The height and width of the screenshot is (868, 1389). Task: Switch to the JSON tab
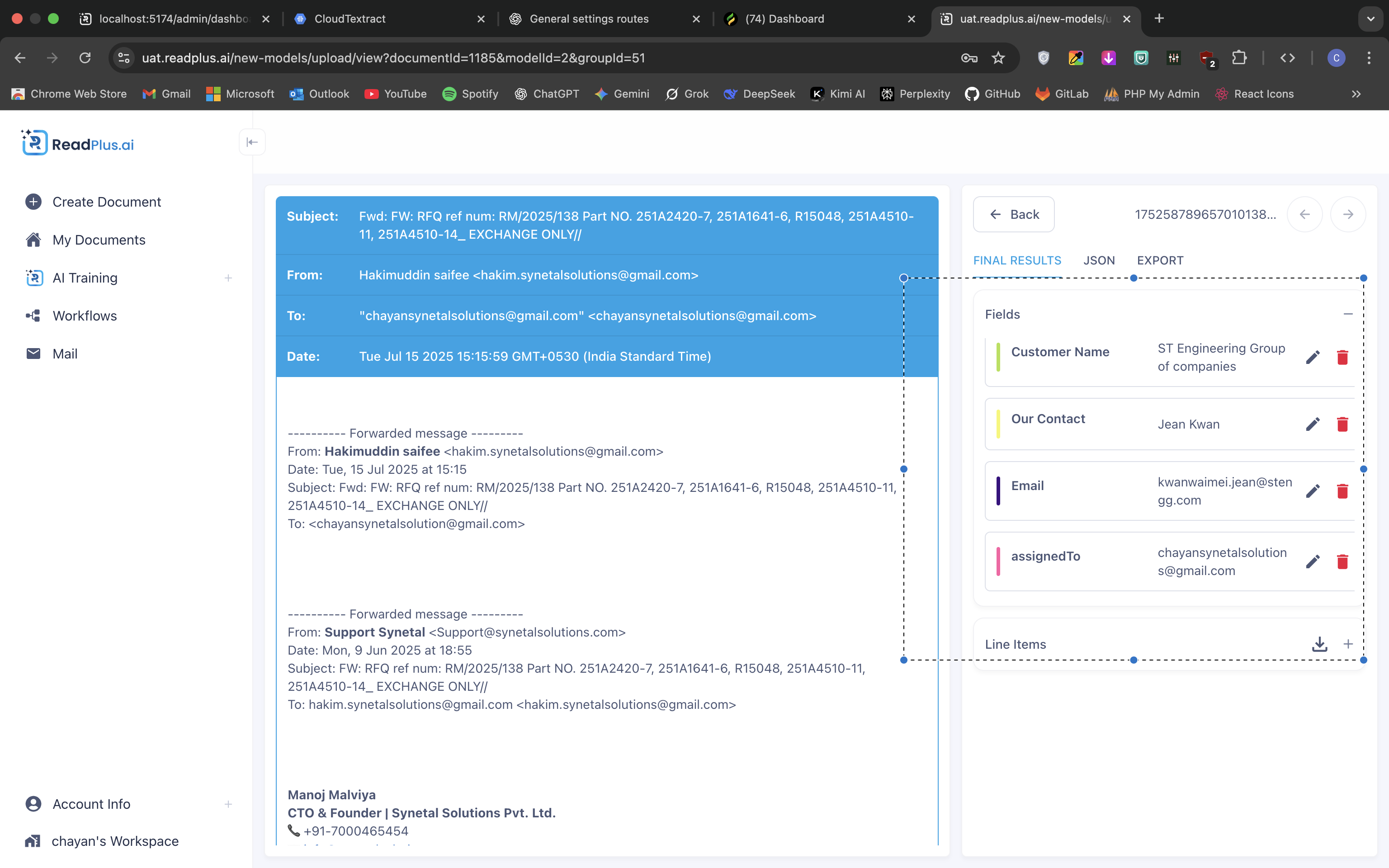[1099, 261]
